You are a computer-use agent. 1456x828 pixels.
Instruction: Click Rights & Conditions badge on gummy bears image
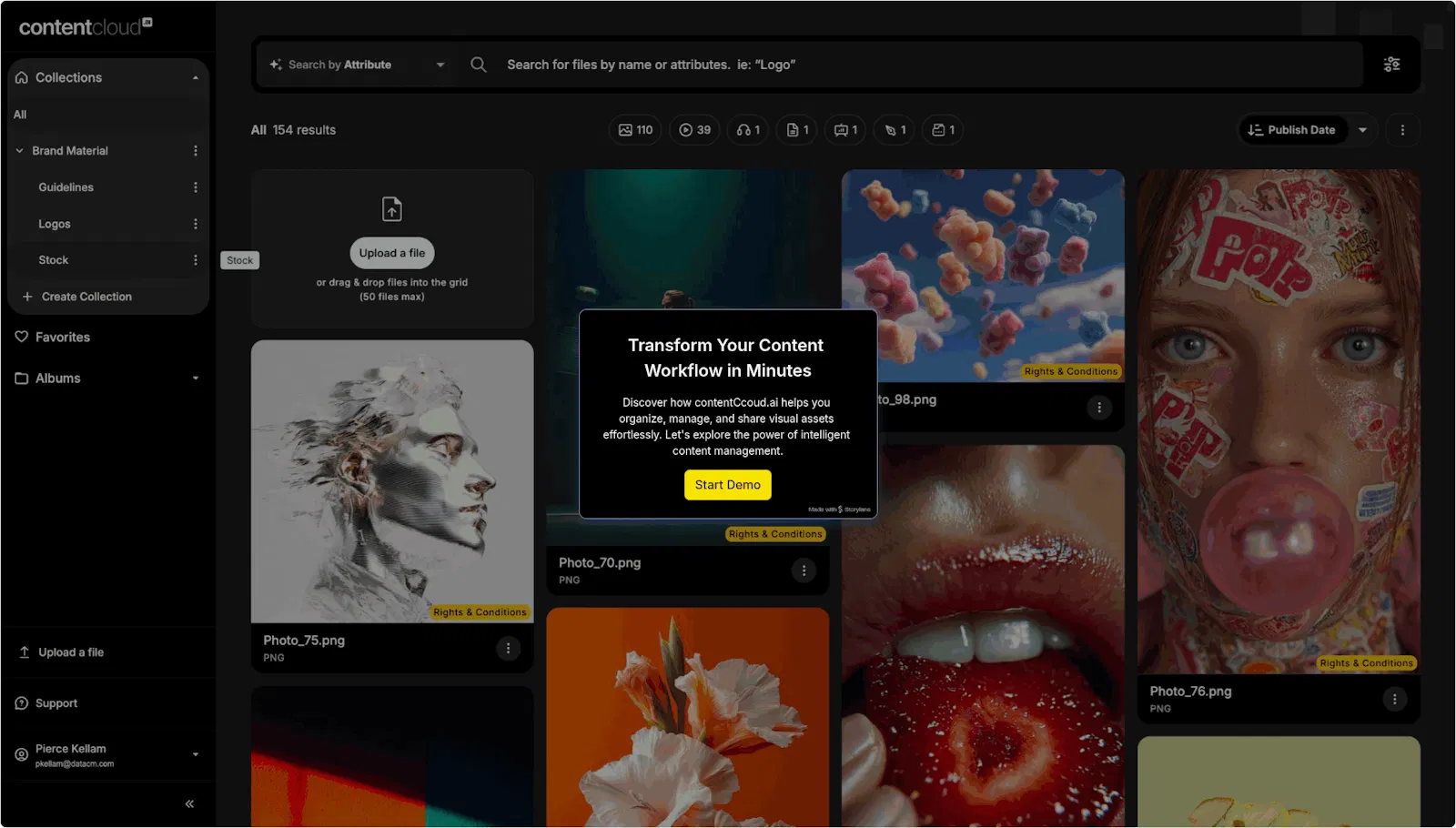[x=1070, y=371]
